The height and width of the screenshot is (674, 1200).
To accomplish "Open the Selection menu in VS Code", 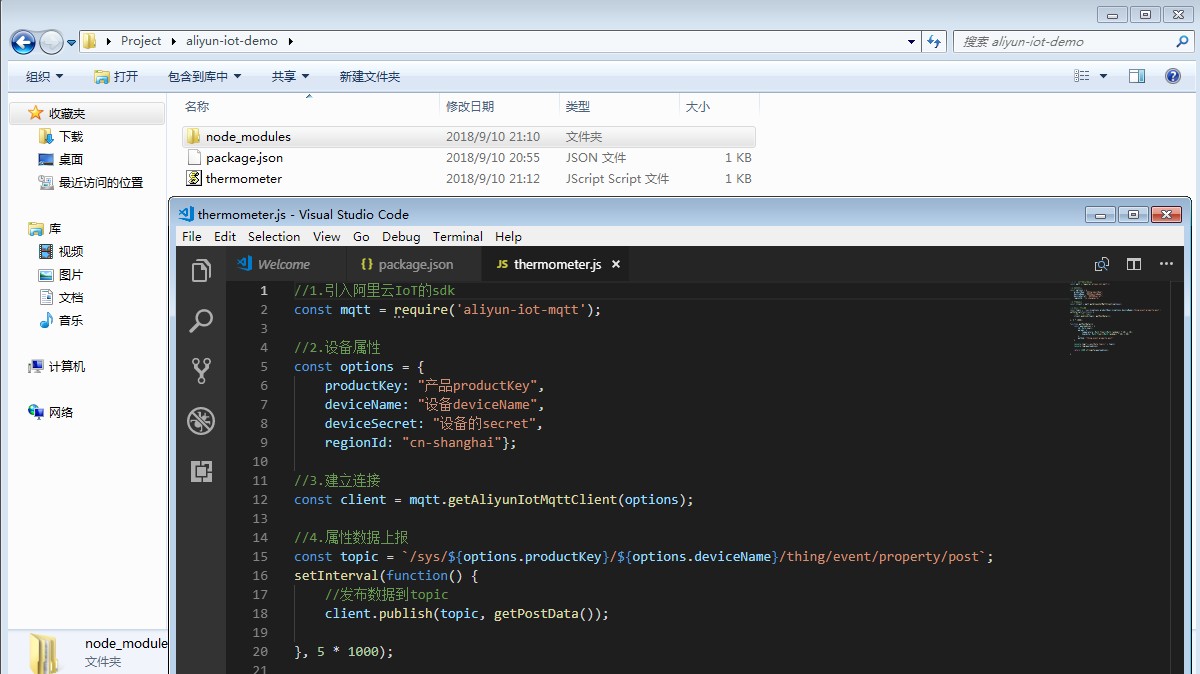I will tap(274, 237).
